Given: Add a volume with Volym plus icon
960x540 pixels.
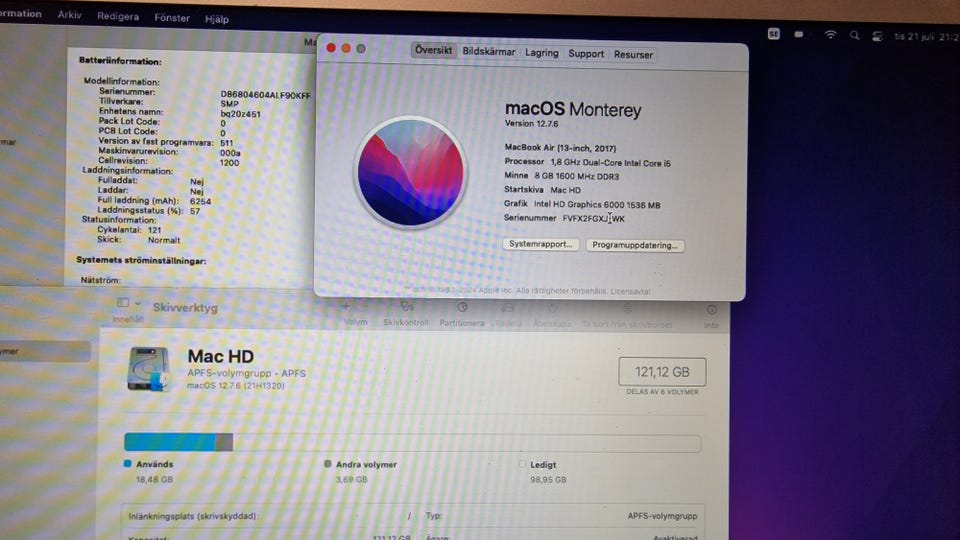Looking at the screenshot, I should click(x=346, y=307).
